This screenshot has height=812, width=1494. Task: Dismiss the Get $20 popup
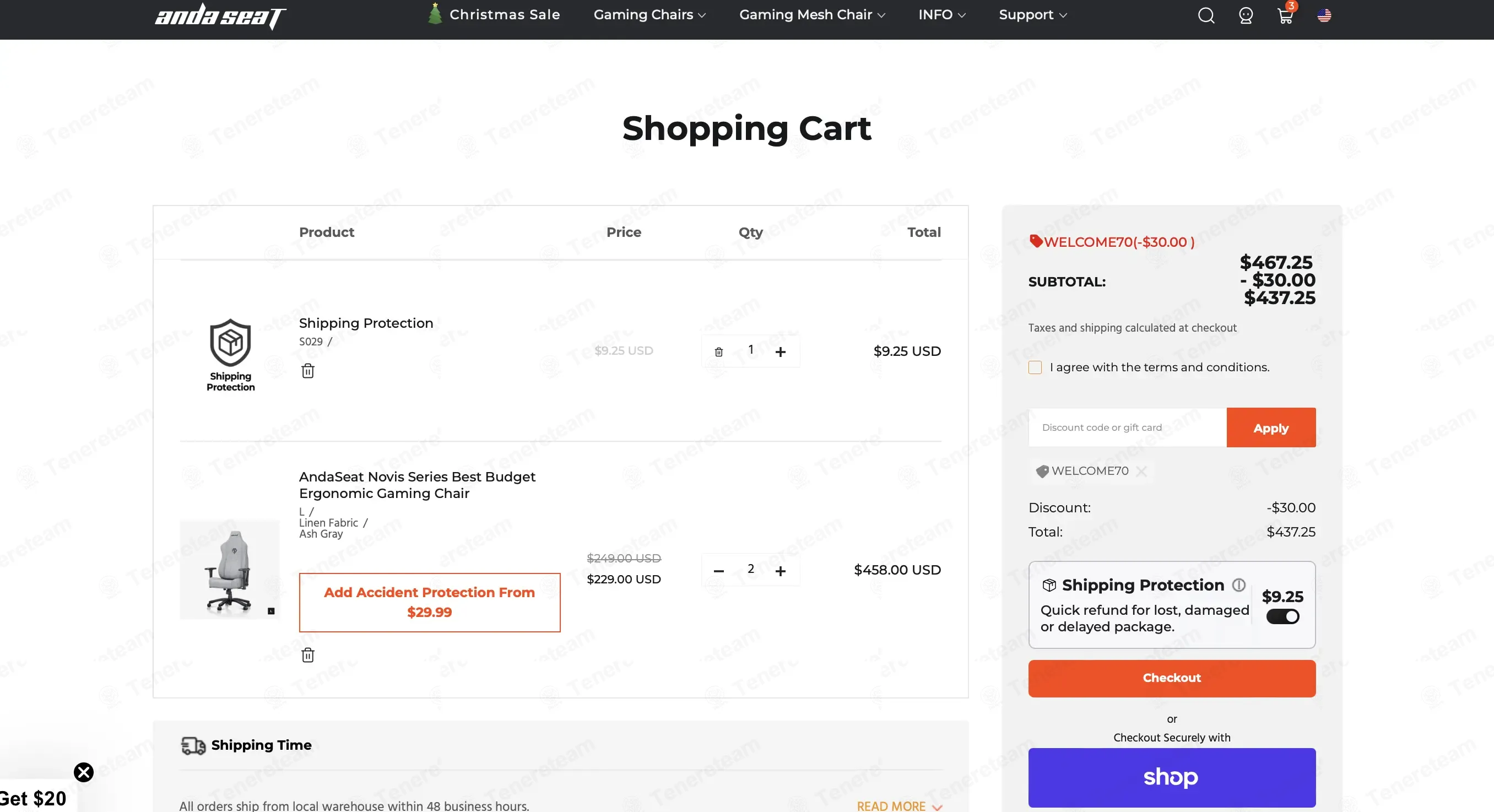pos(84,772)
